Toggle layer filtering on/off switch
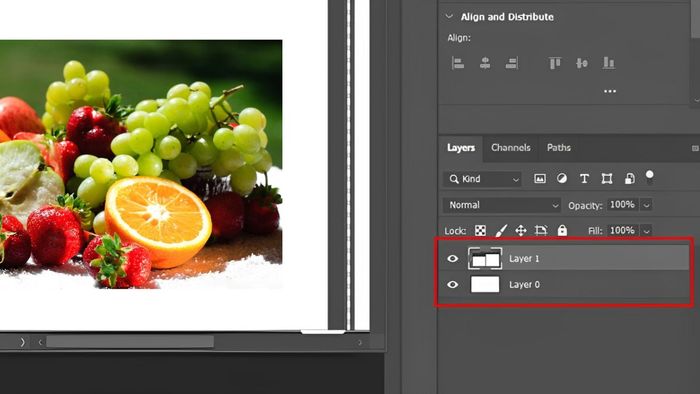 coord(650,177)
